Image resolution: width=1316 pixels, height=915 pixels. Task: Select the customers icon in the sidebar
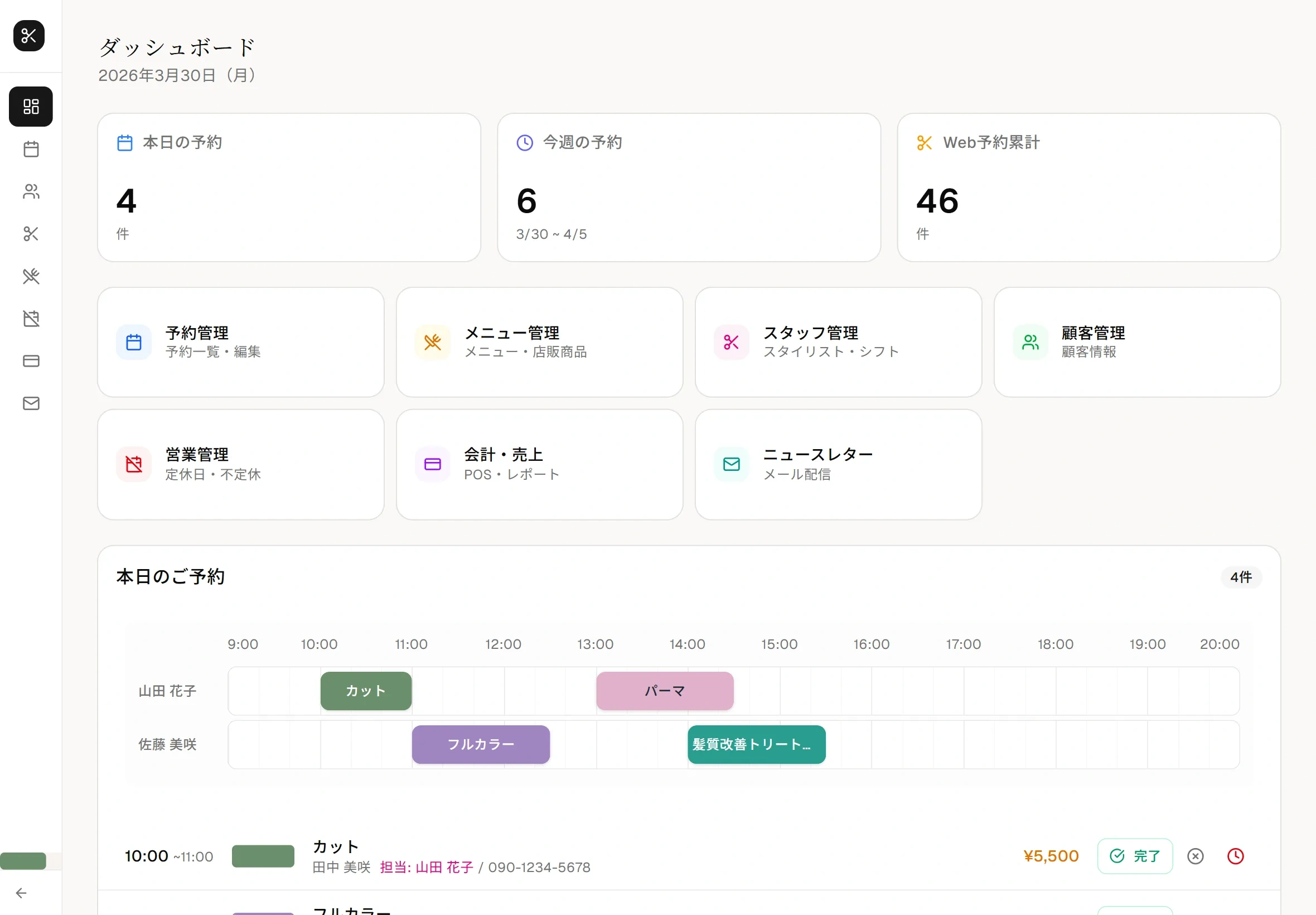pos(31,192)
